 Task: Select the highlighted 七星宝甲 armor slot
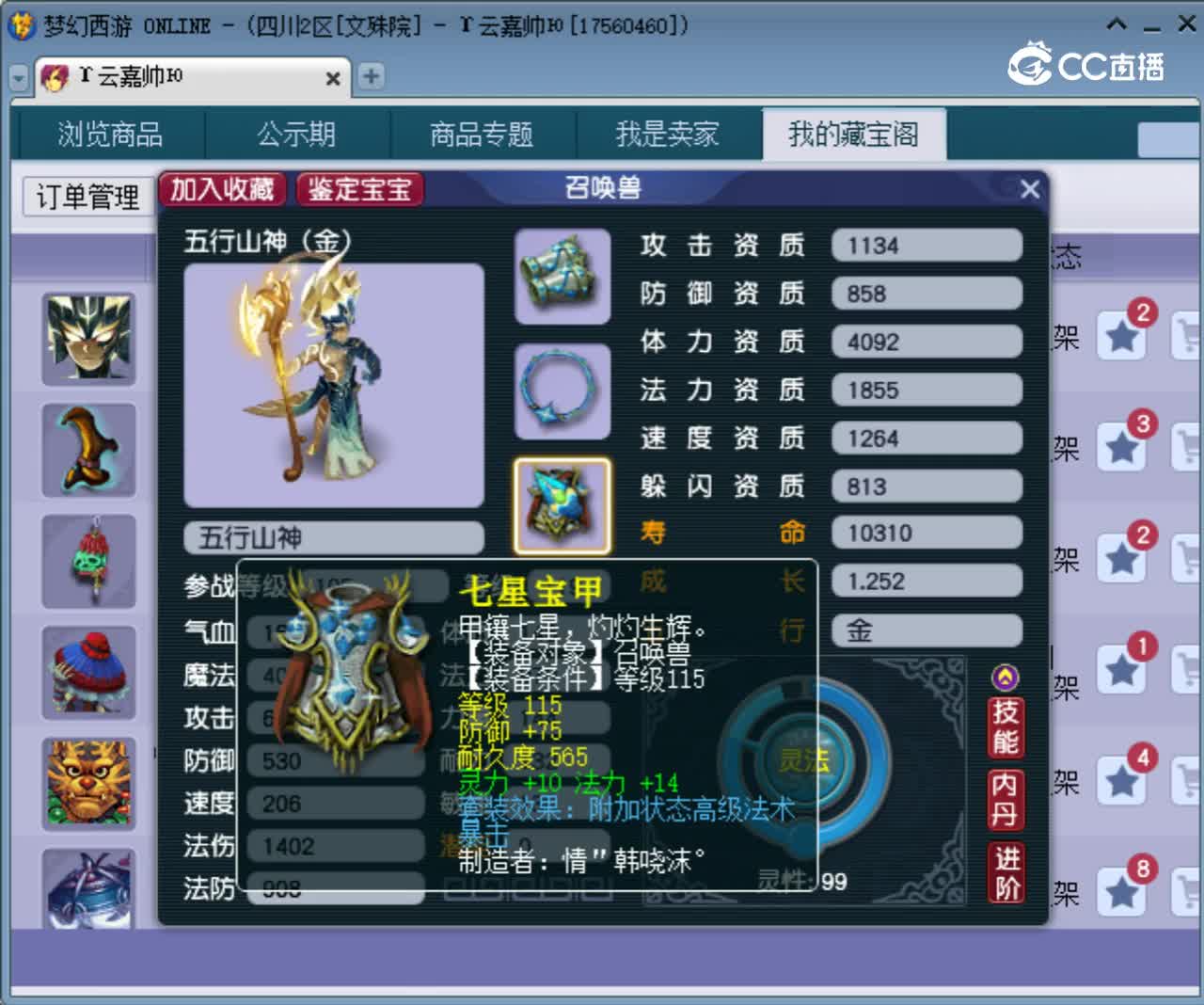[x=562, y=505]
